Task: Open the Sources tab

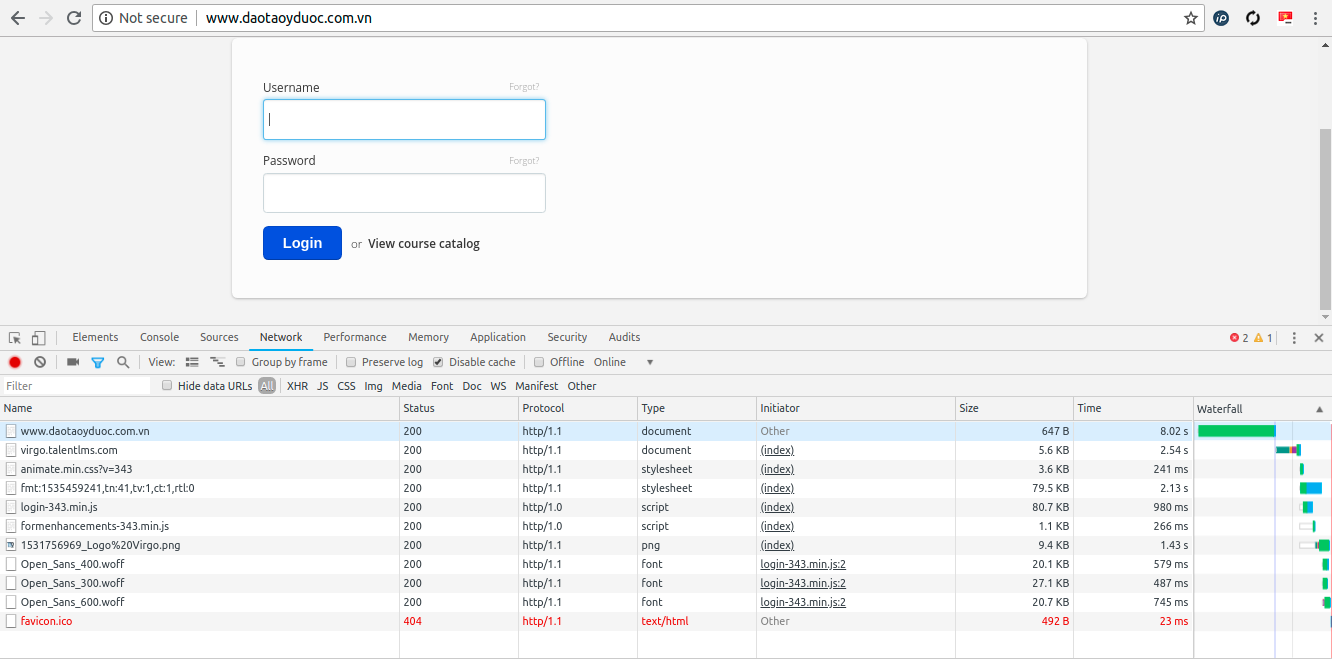Action: [219, 338]
